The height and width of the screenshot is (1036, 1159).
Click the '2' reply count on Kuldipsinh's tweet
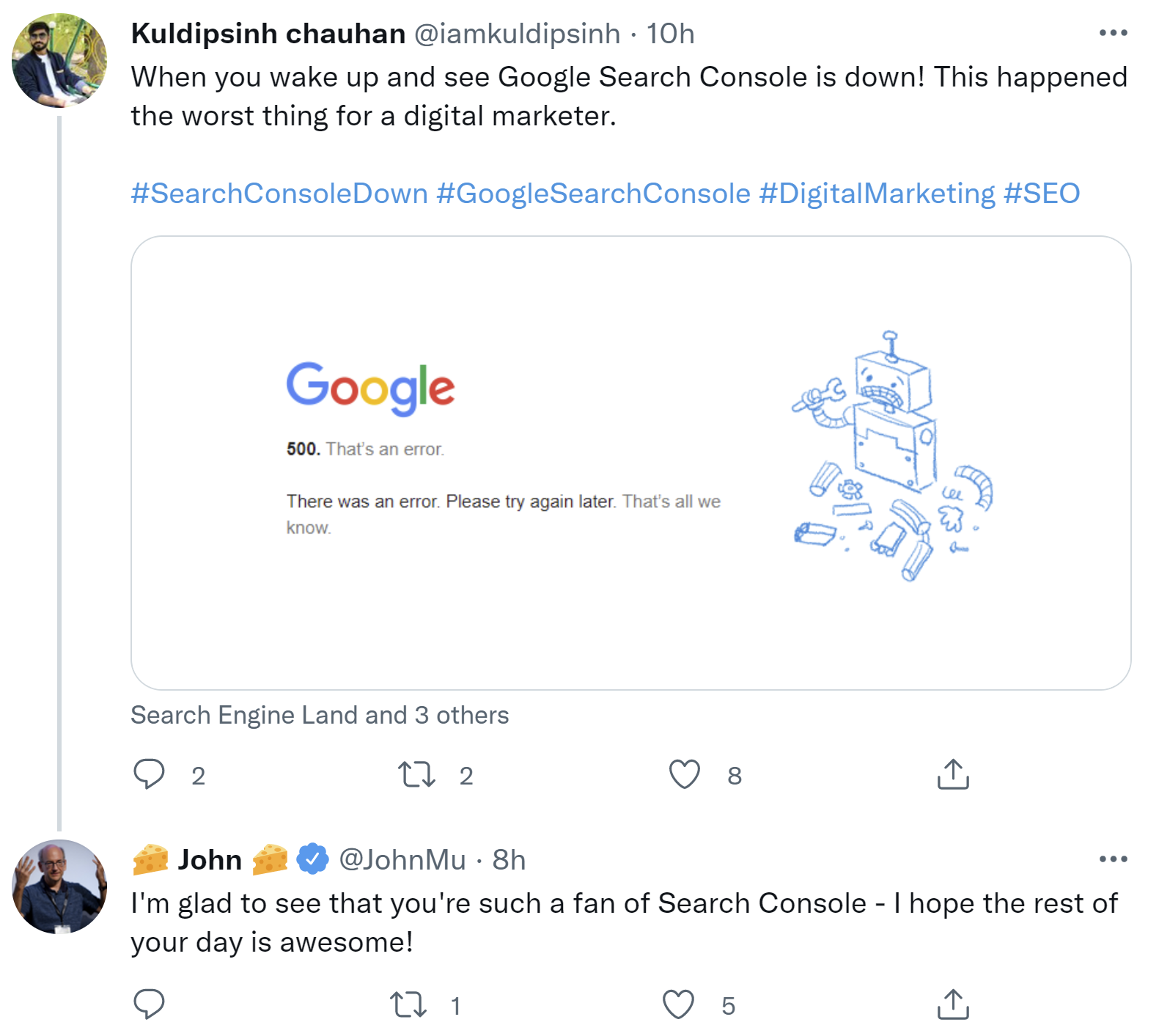[197, 774]
